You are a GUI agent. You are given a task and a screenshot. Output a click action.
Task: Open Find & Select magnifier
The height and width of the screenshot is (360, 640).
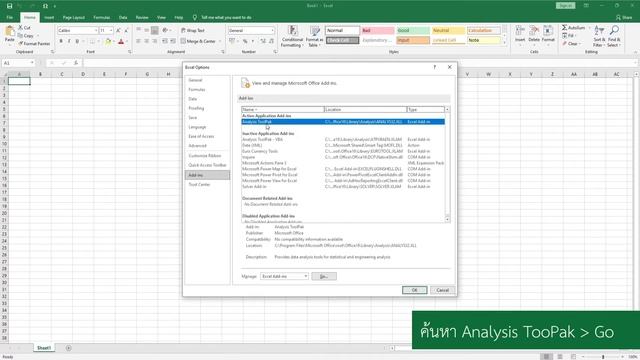[x=614, y=36]
